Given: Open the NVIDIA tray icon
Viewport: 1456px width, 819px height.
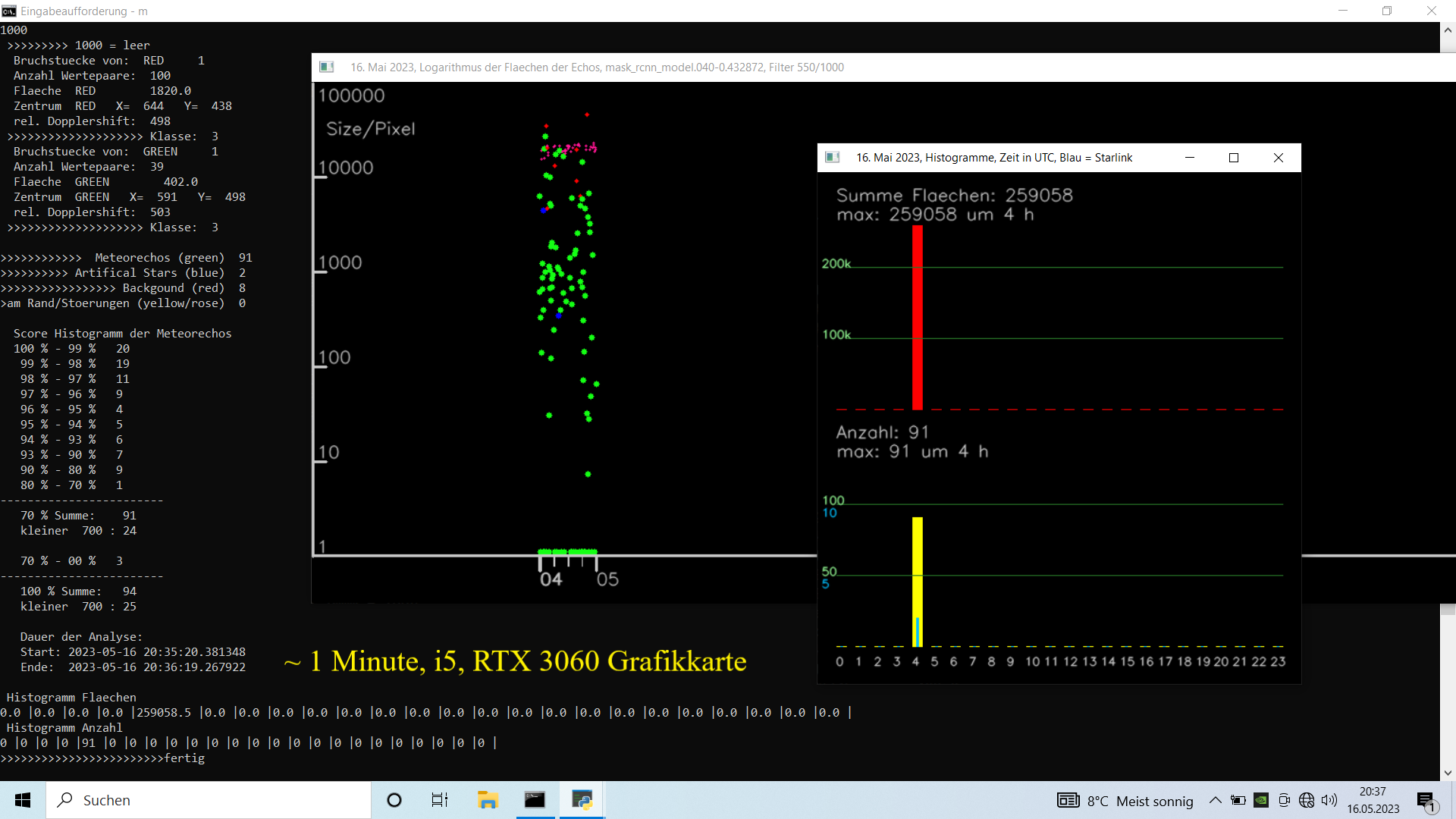Looking at the screenshot, I should click(1261, 800).
